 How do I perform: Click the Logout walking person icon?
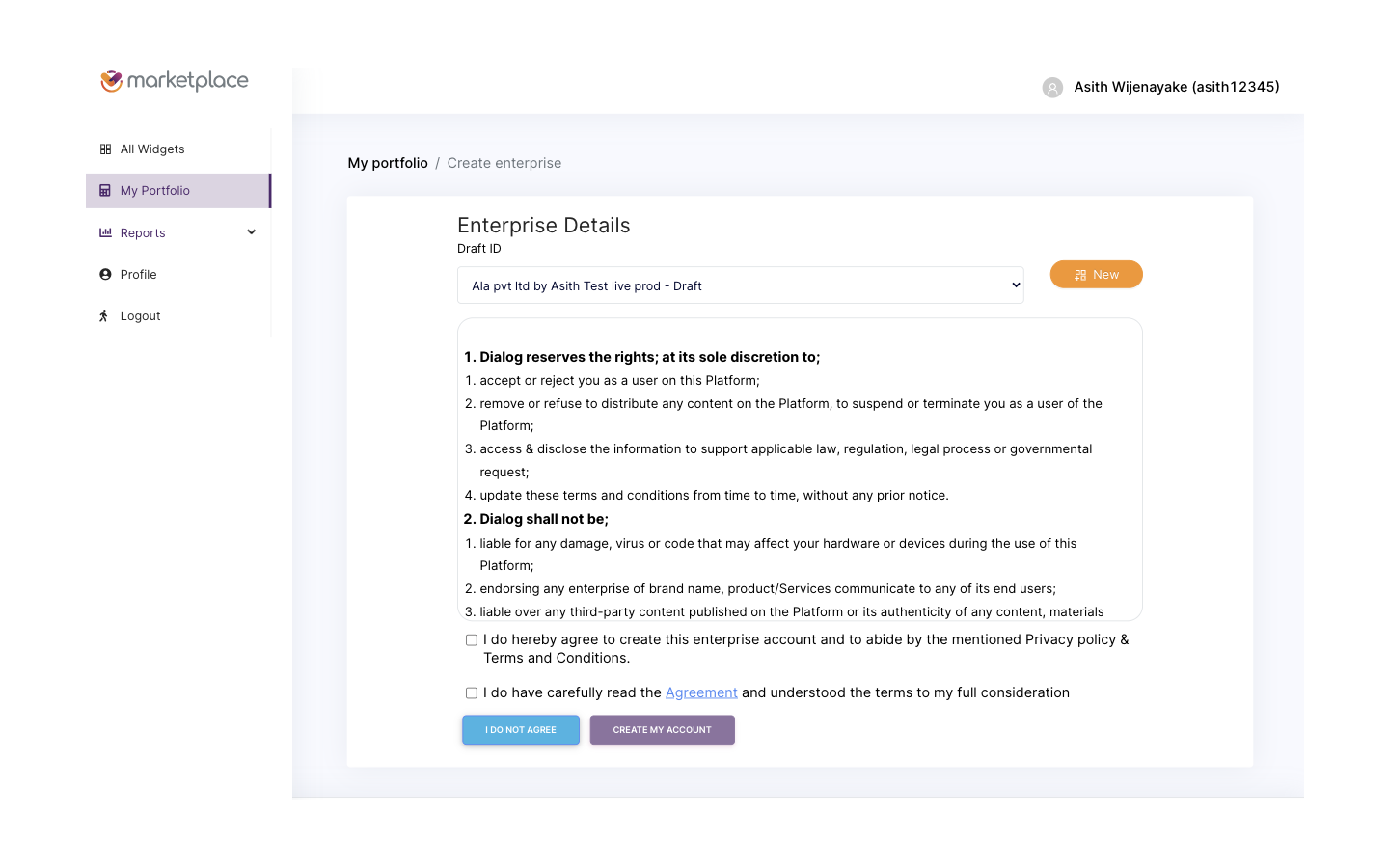click(x=104, y=316)
